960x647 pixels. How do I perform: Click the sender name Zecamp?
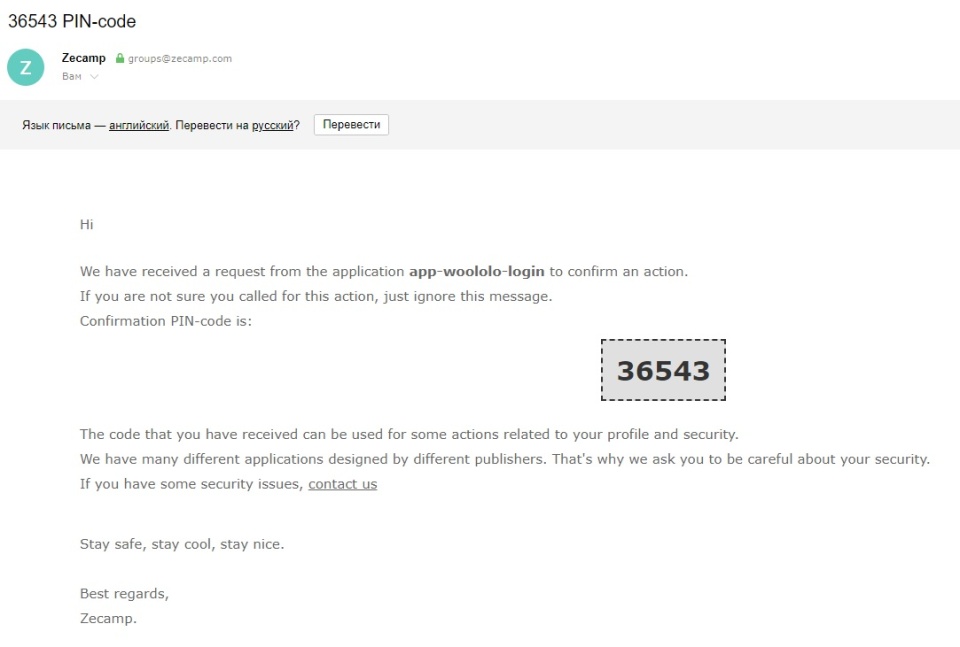coord(83,58)
